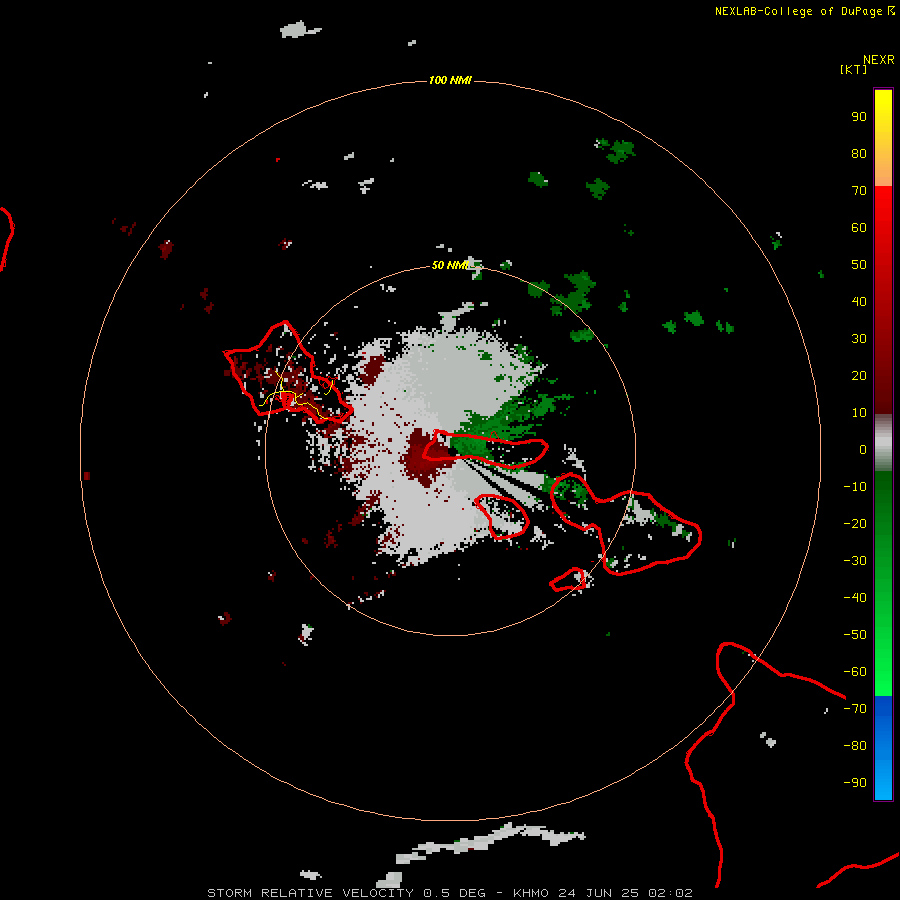This screenshot has width=900, height=900.
Task: Click the 0 value on the velocity scale
Action: [863, 450]
